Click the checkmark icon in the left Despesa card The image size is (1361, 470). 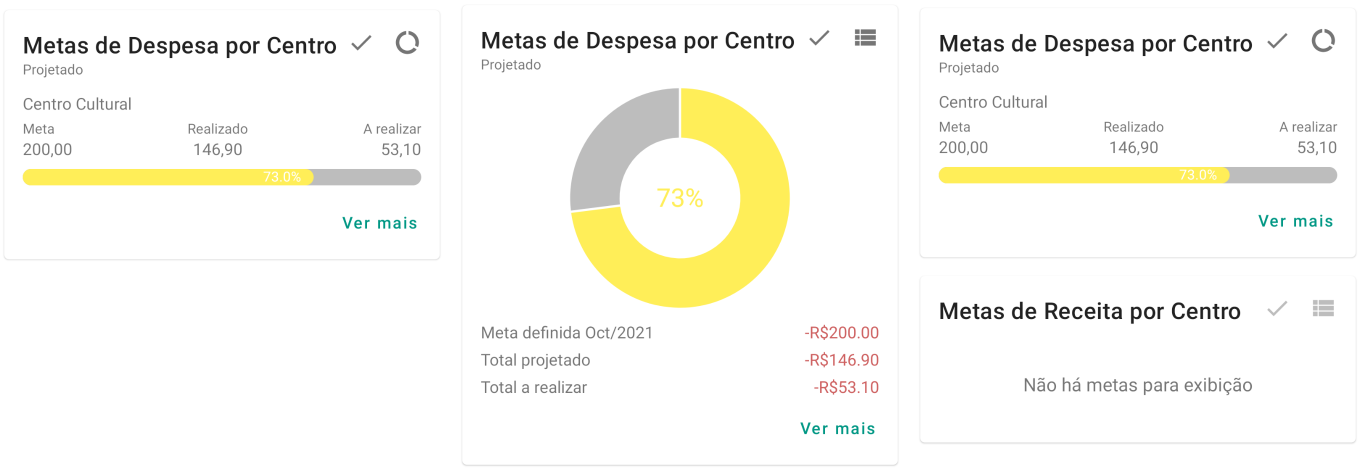(362, 44)
